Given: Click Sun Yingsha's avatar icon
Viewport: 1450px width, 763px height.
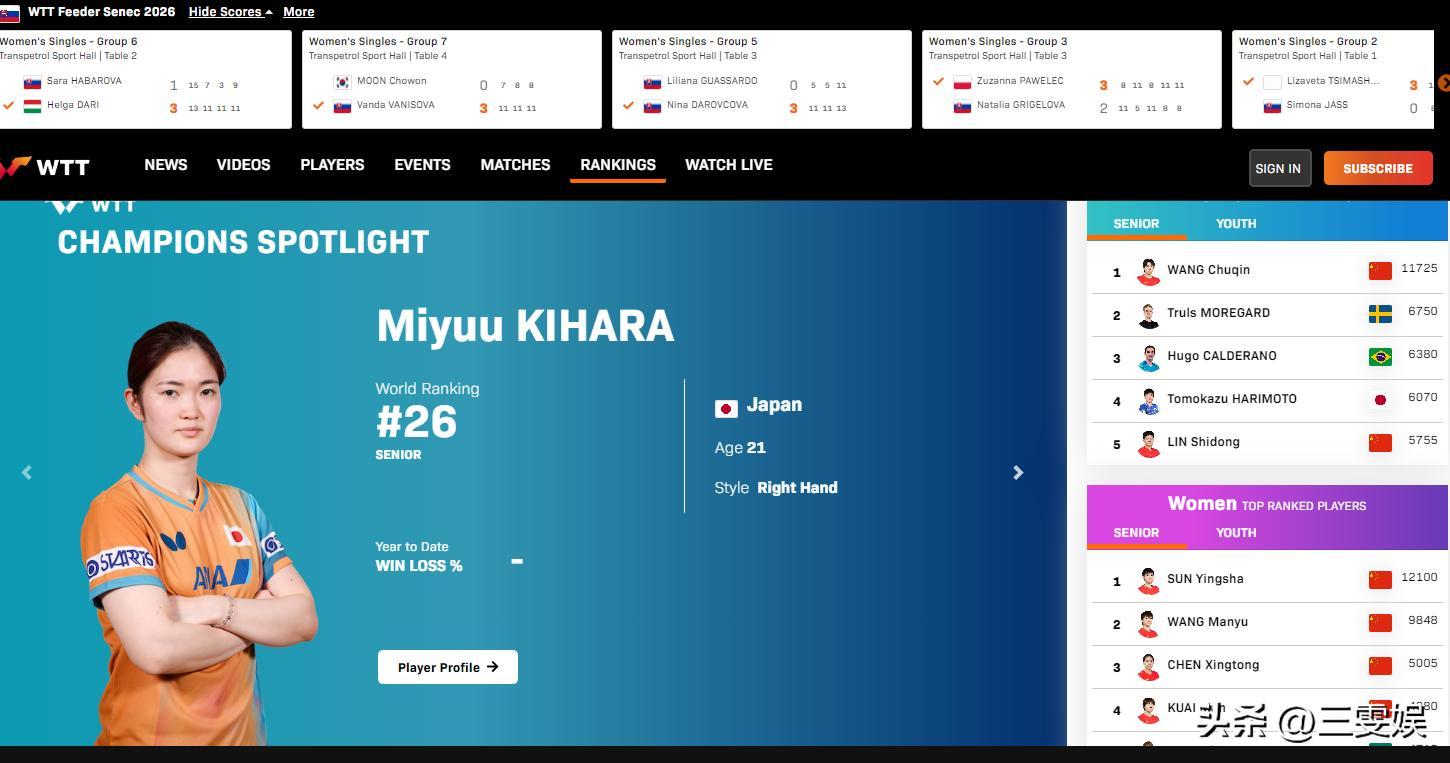Looking at the screenshot, I should coord(1148,580).
